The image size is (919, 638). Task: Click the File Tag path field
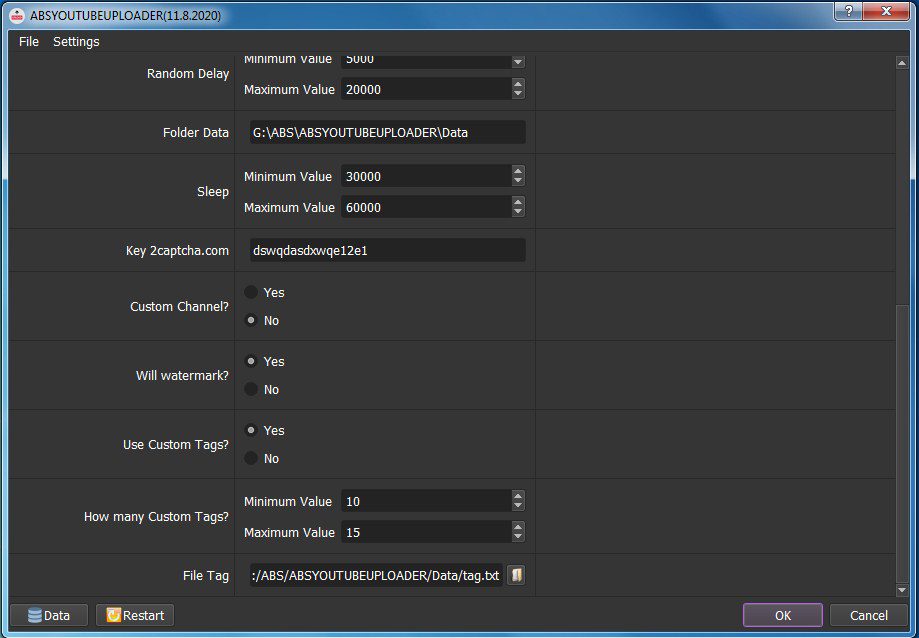coord(376,575)
